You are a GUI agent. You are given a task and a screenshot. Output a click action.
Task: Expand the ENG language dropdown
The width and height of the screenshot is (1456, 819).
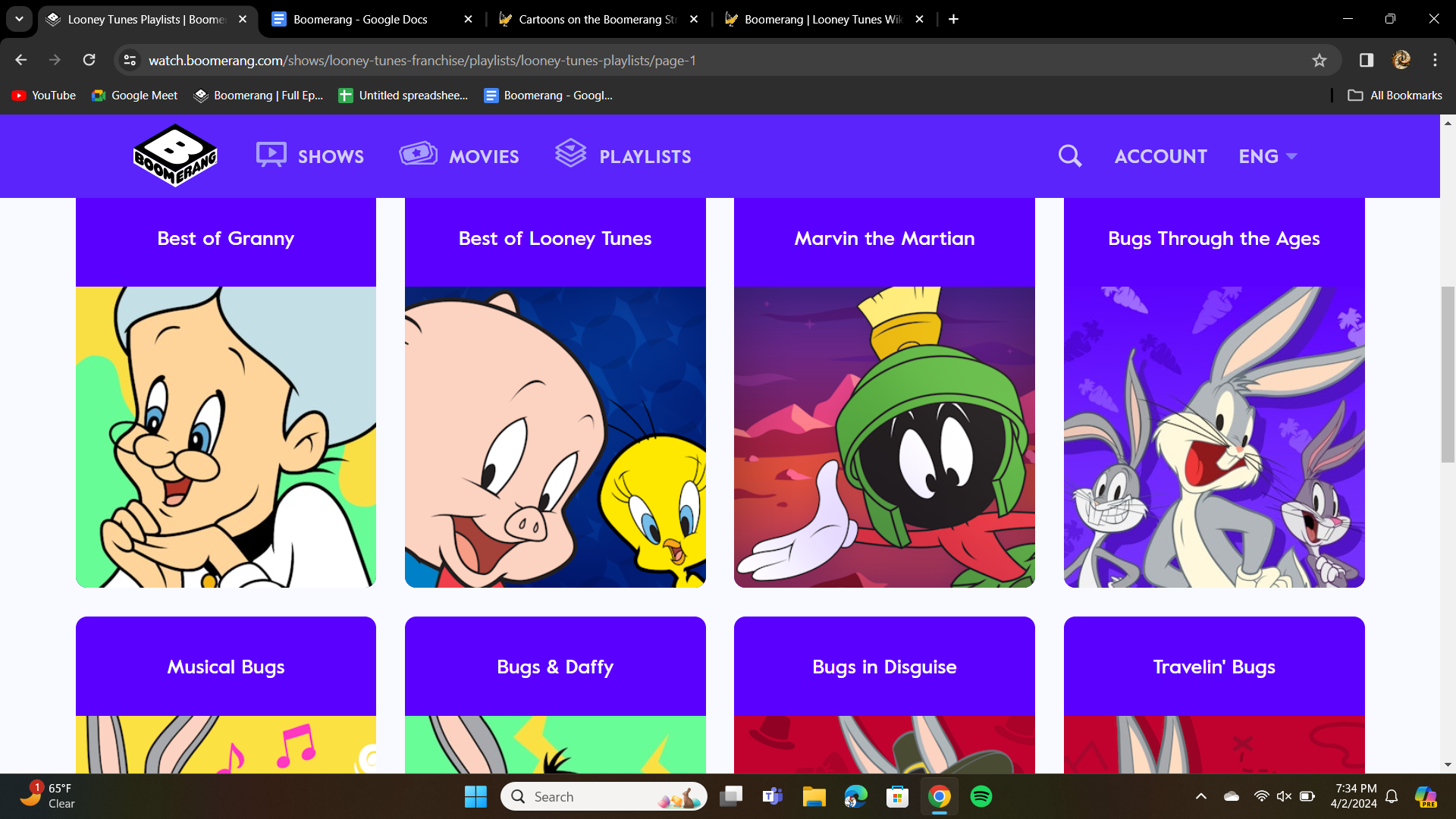1268,157
